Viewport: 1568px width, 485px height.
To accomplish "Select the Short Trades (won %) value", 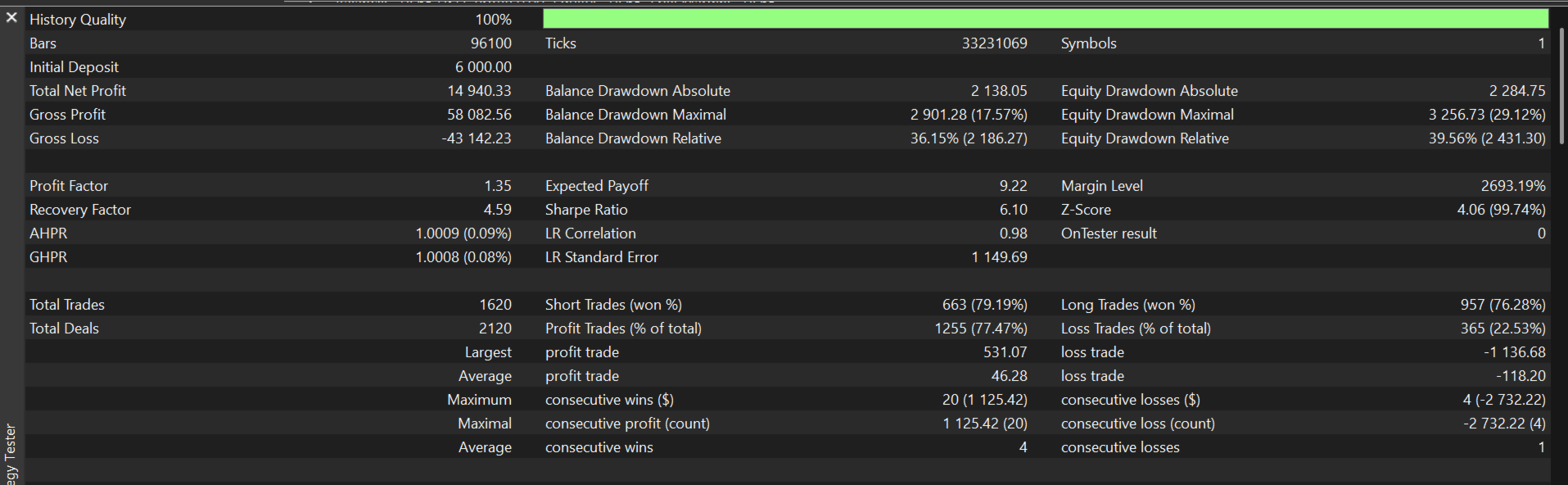I will pyautogui.click(x=984, y=305).
